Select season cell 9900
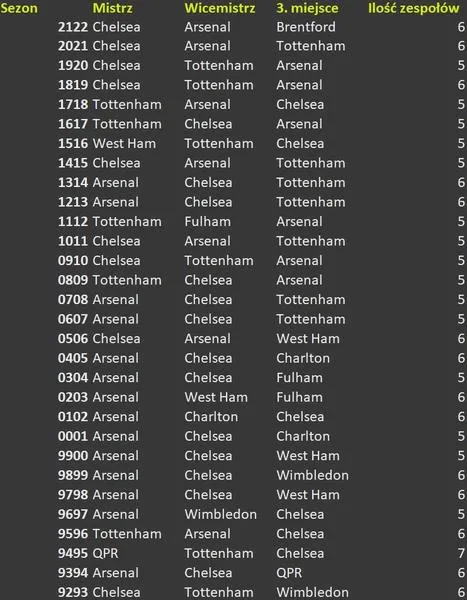The image size is (467, 600). (73, 456)
